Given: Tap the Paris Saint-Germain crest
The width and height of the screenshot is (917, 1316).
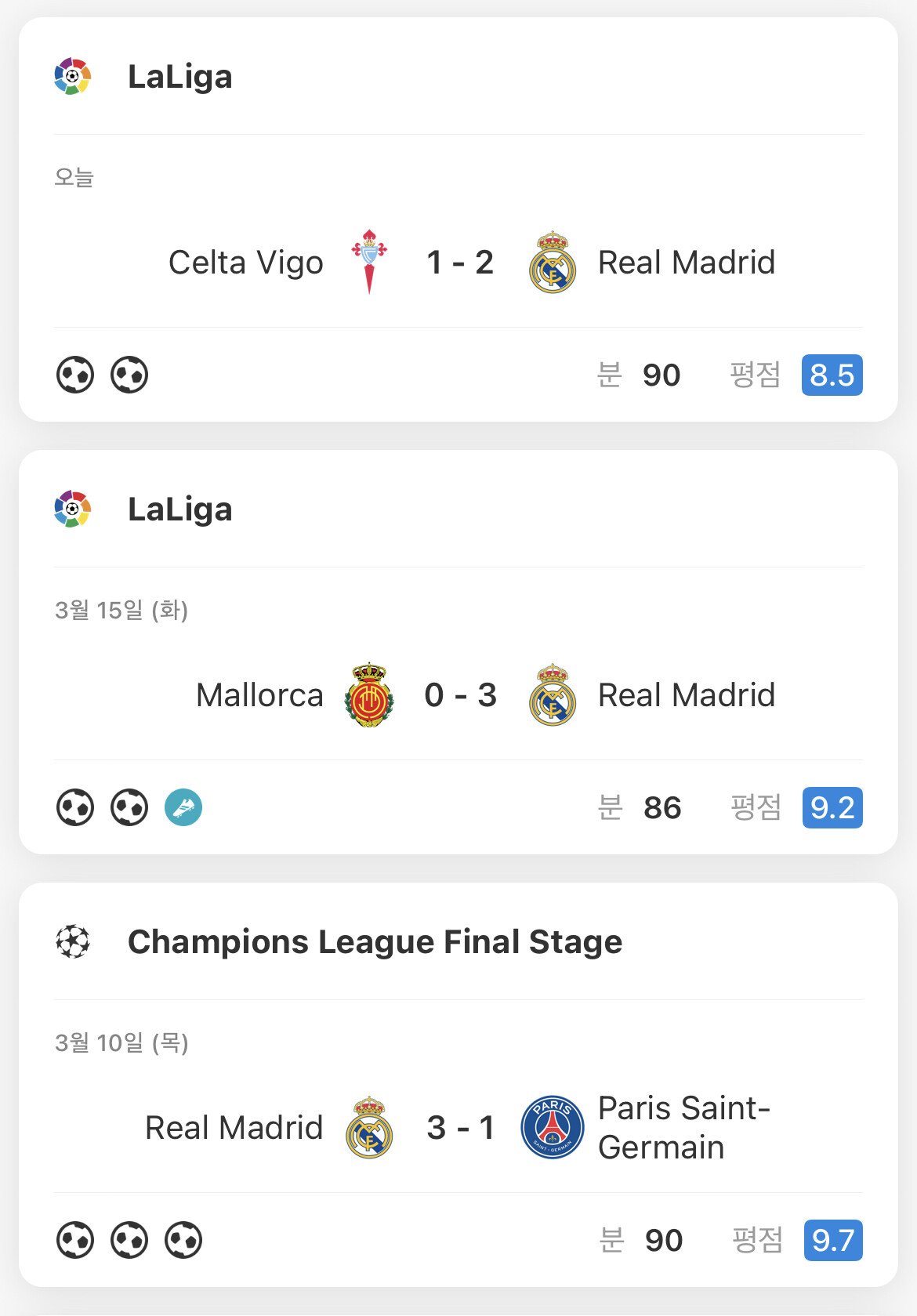Looking at the screenshot, I should point(553,1127).
